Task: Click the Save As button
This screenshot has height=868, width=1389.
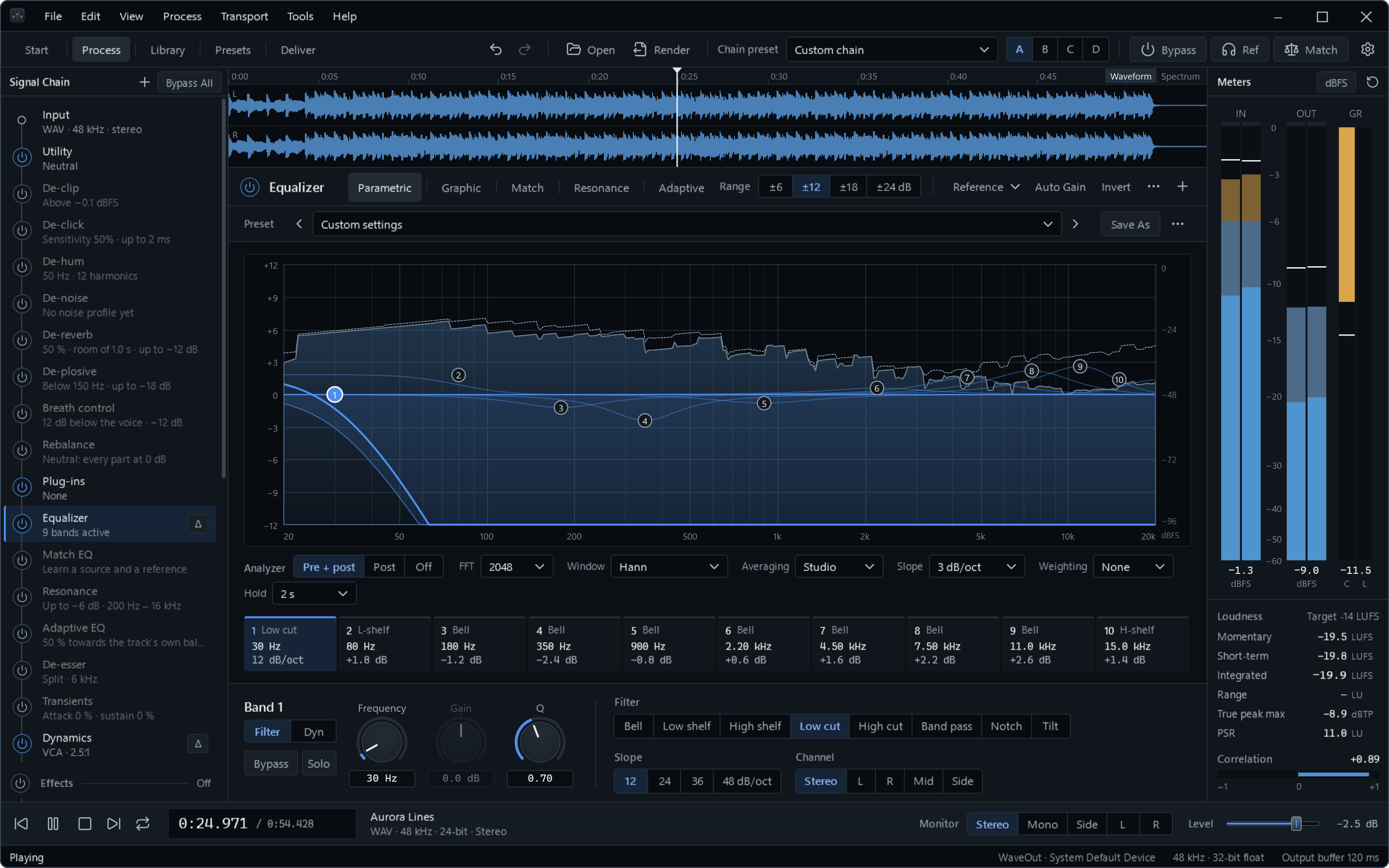Action: tap(1130, 224)
